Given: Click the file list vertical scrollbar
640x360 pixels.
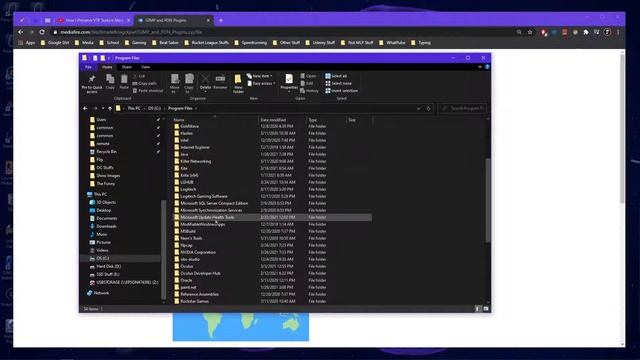Looking at the screenshot, I should (x=487, y=200).
